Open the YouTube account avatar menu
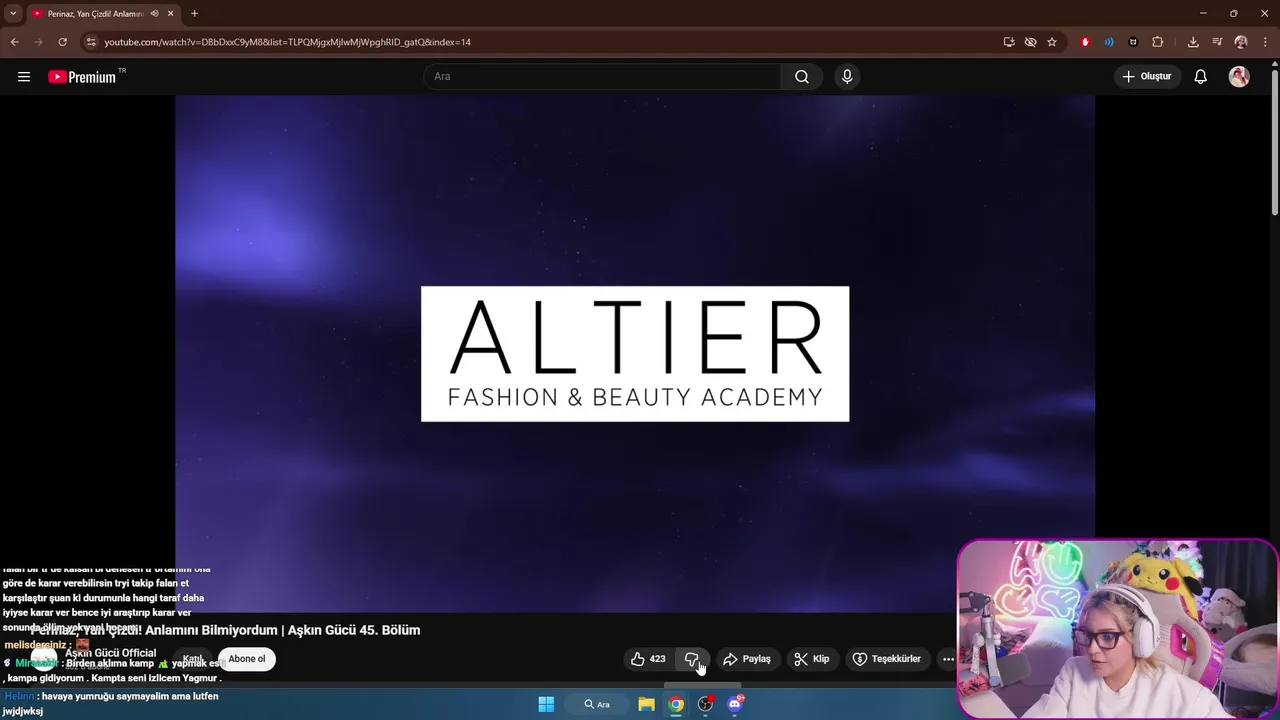 coord(1239,77)
